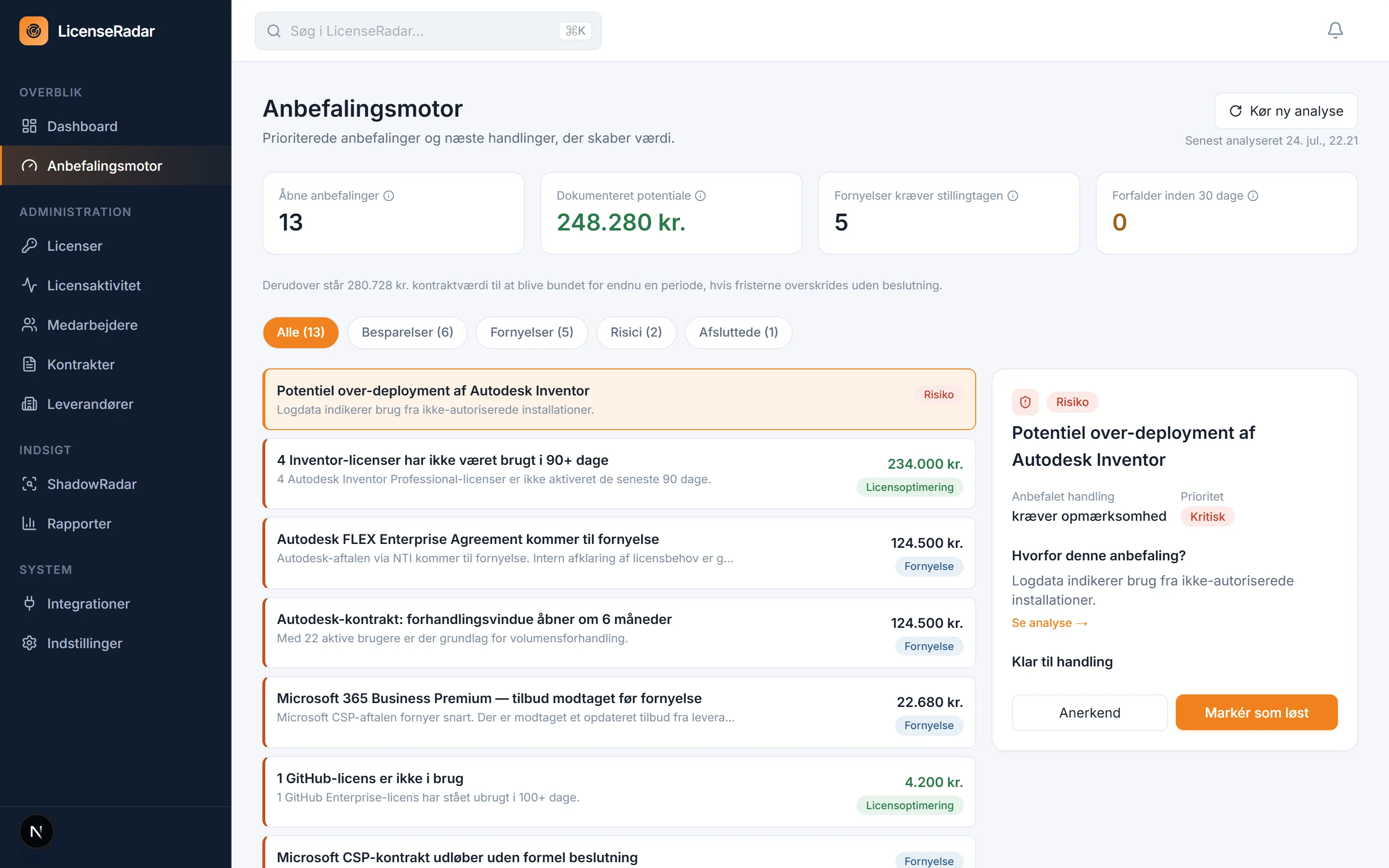
Task: Click the ShadowRadar scan icon
Action: tap(29, 484)
